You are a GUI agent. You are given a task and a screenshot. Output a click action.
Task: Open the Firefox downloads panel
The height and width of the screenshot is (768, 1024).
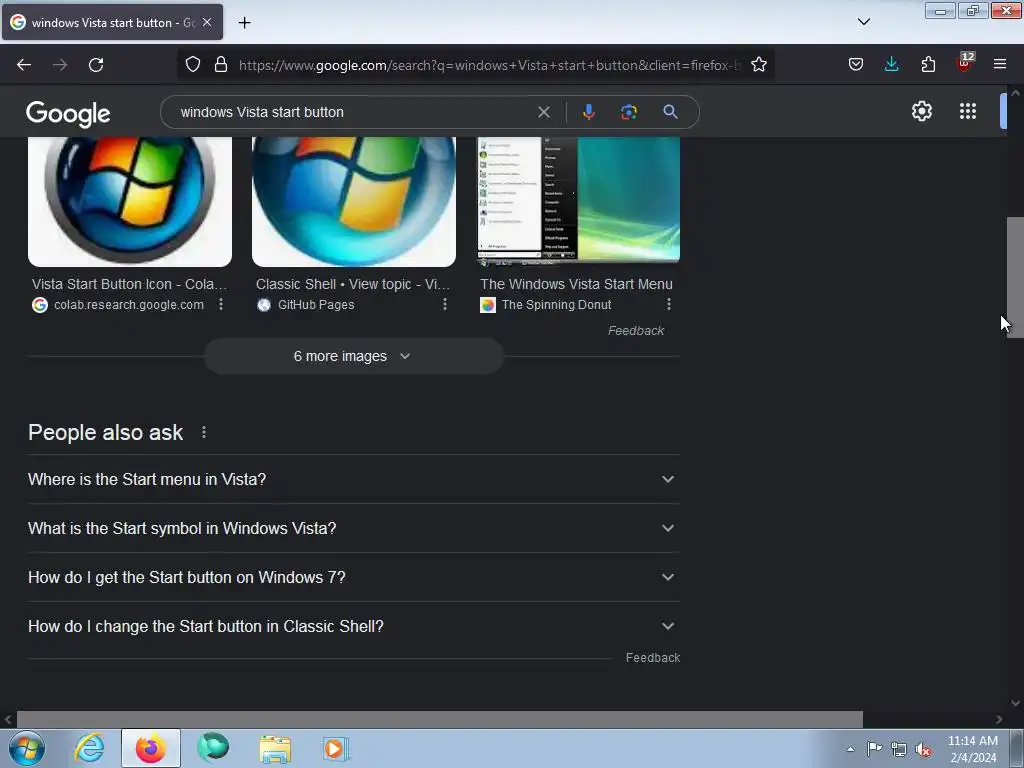[891, 65]
